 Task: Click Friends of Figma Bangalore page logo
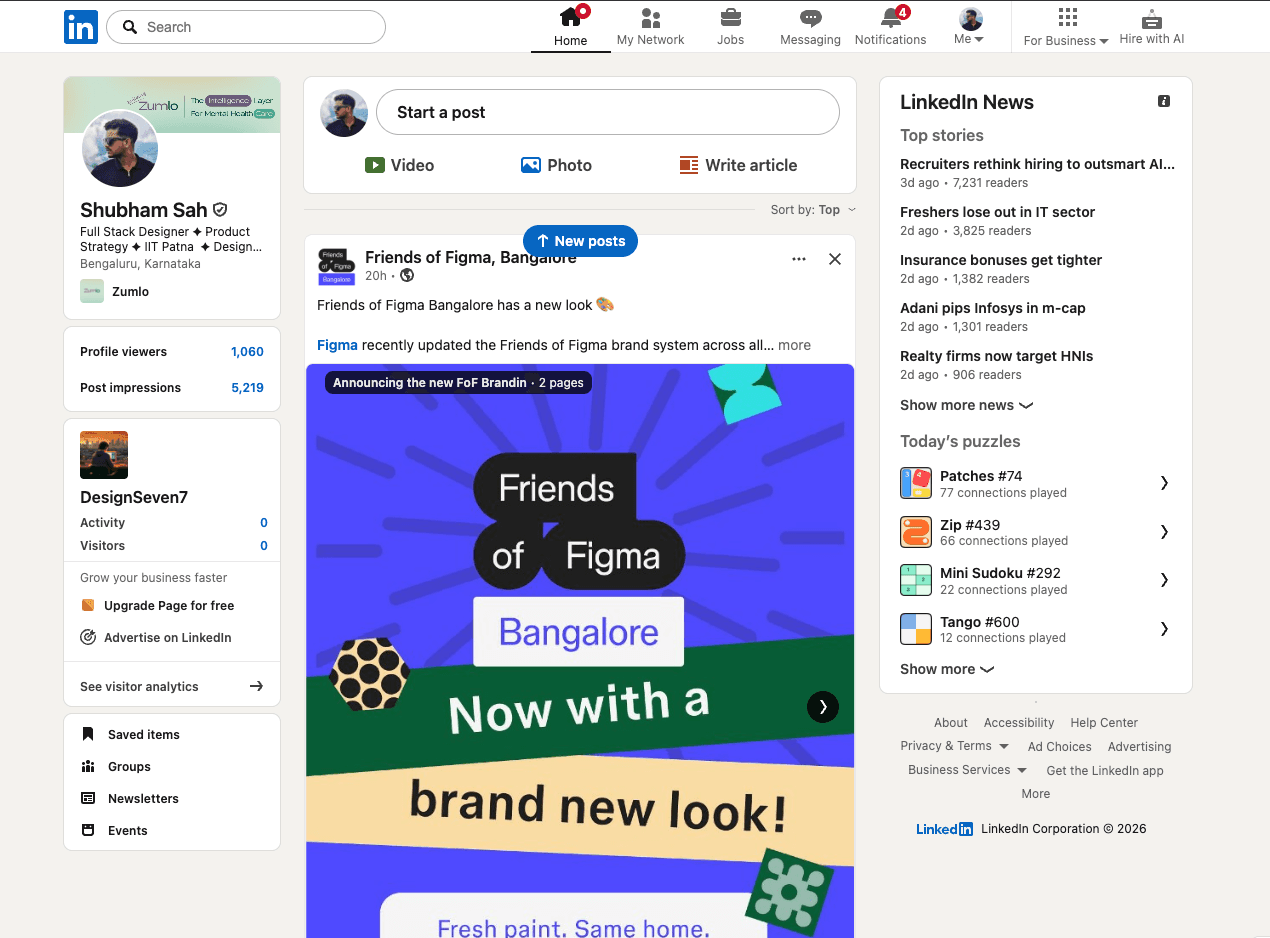pos(336,267)
